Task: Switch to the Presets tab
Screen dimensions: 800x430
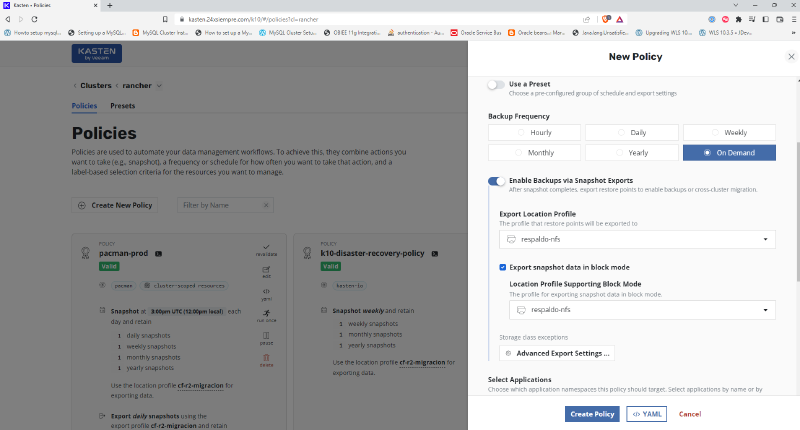Action: [x=122, y=106]
